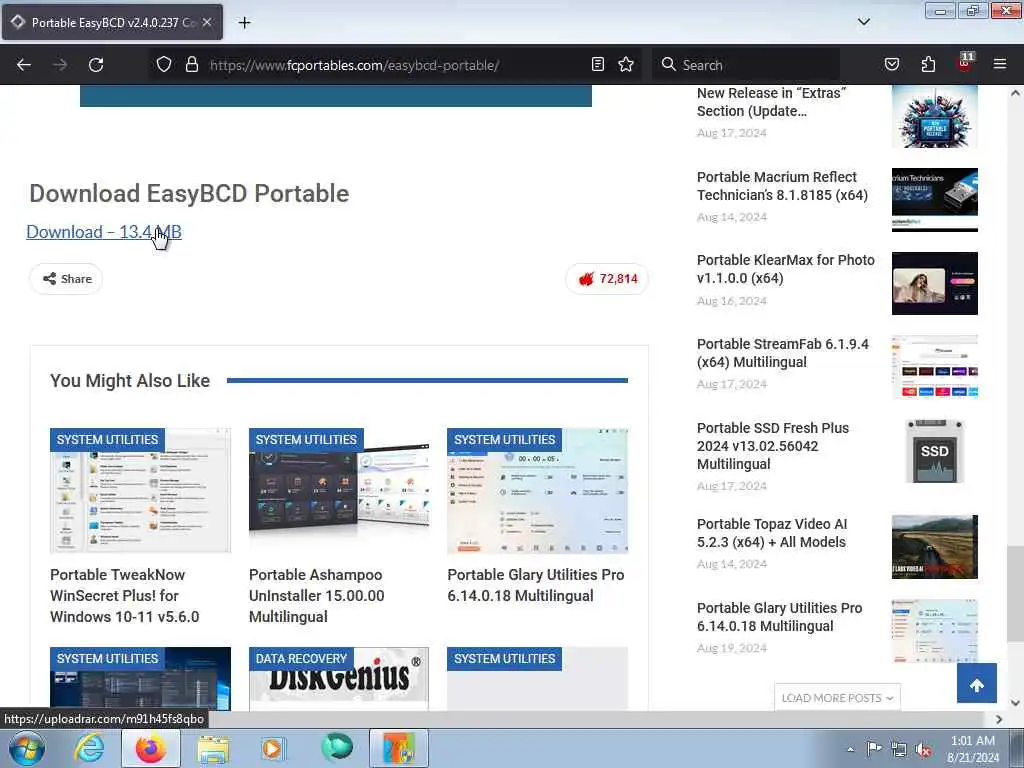This screenshot has height=768, width=1024.
Task: Open tracking protection shield icon
Action: coord(164,65)
